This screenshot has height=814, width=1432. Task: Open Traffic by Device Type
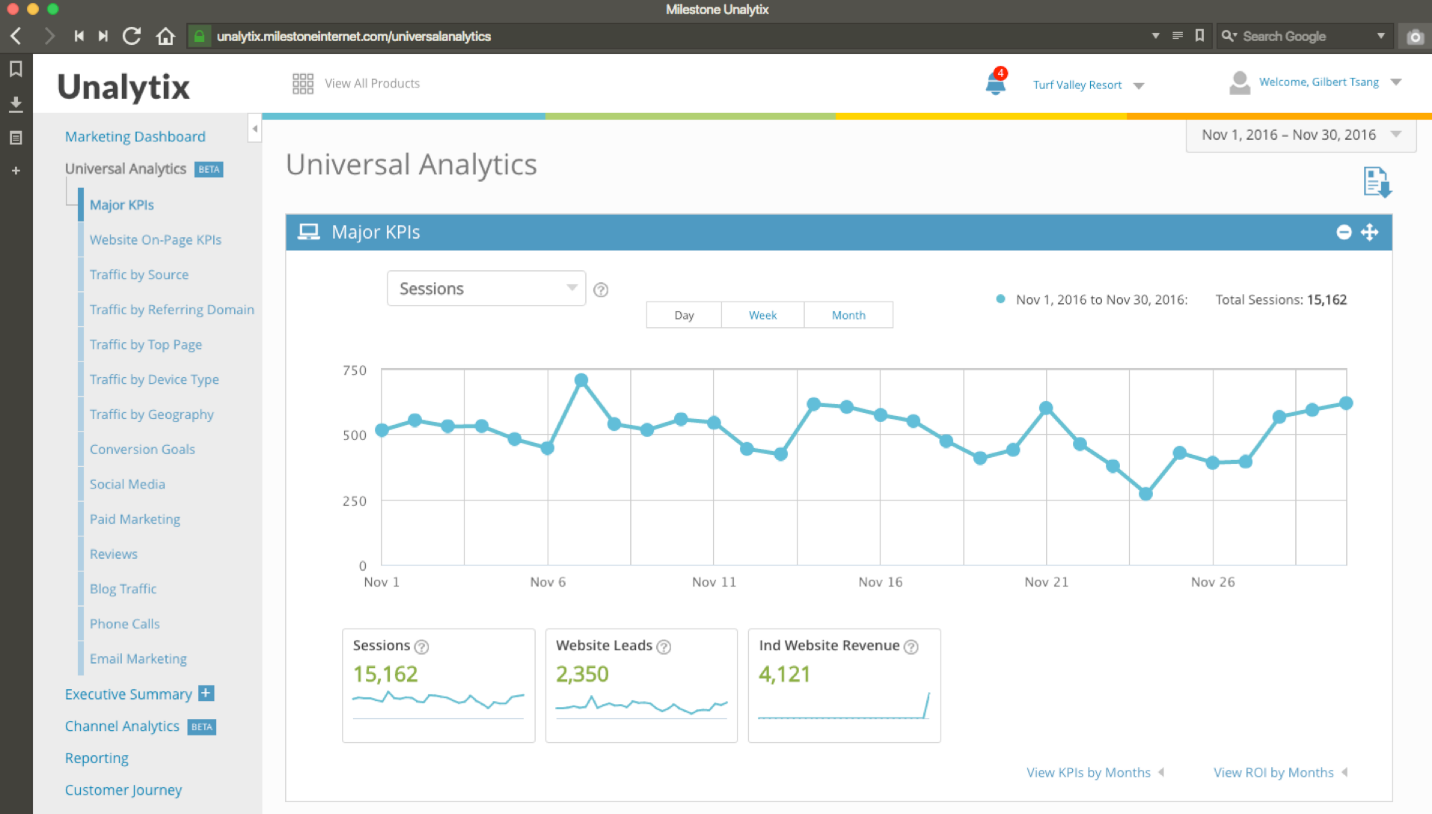154,380
